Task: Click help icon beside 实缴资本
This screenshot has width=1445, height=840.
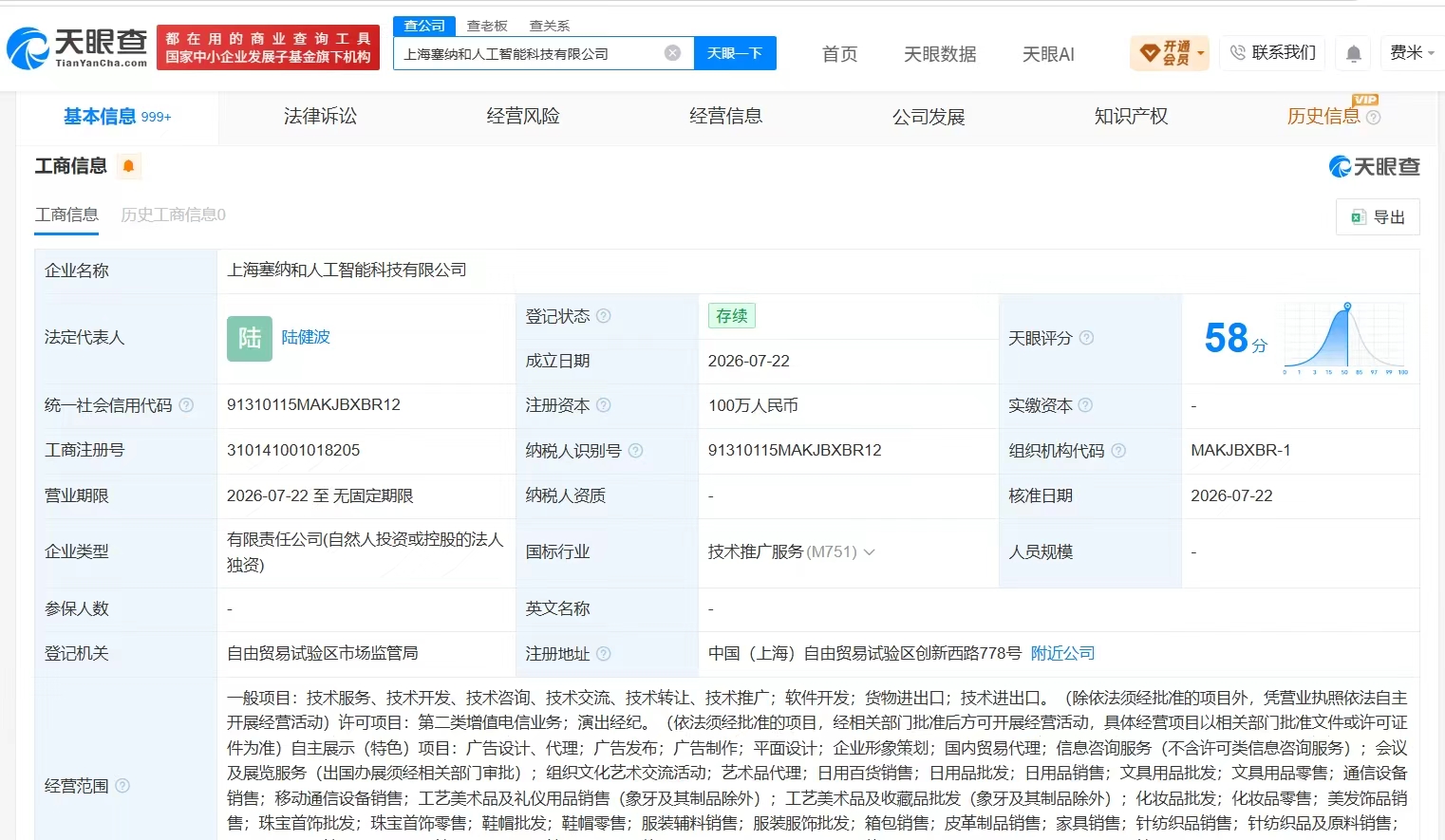Action: point(1085,405)
